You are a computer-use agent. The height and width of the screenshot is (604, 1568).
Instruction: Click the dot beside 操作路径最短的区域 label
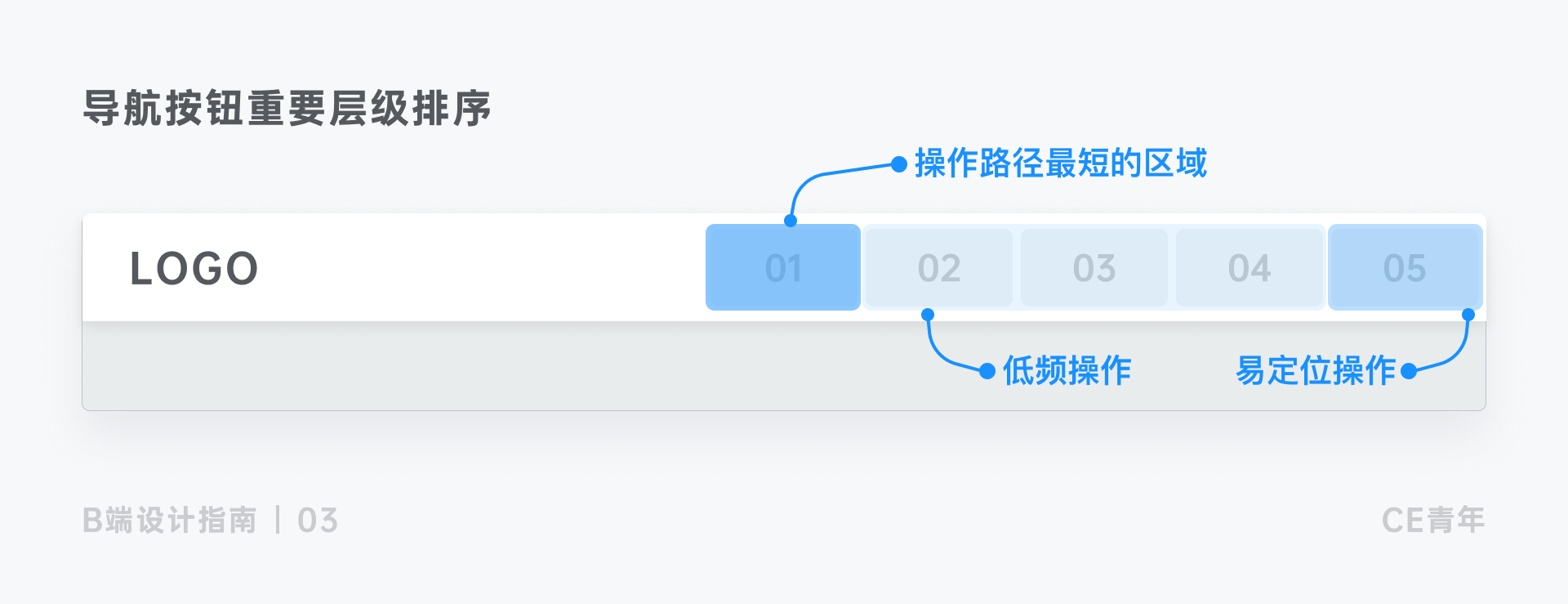coord(899,164)
